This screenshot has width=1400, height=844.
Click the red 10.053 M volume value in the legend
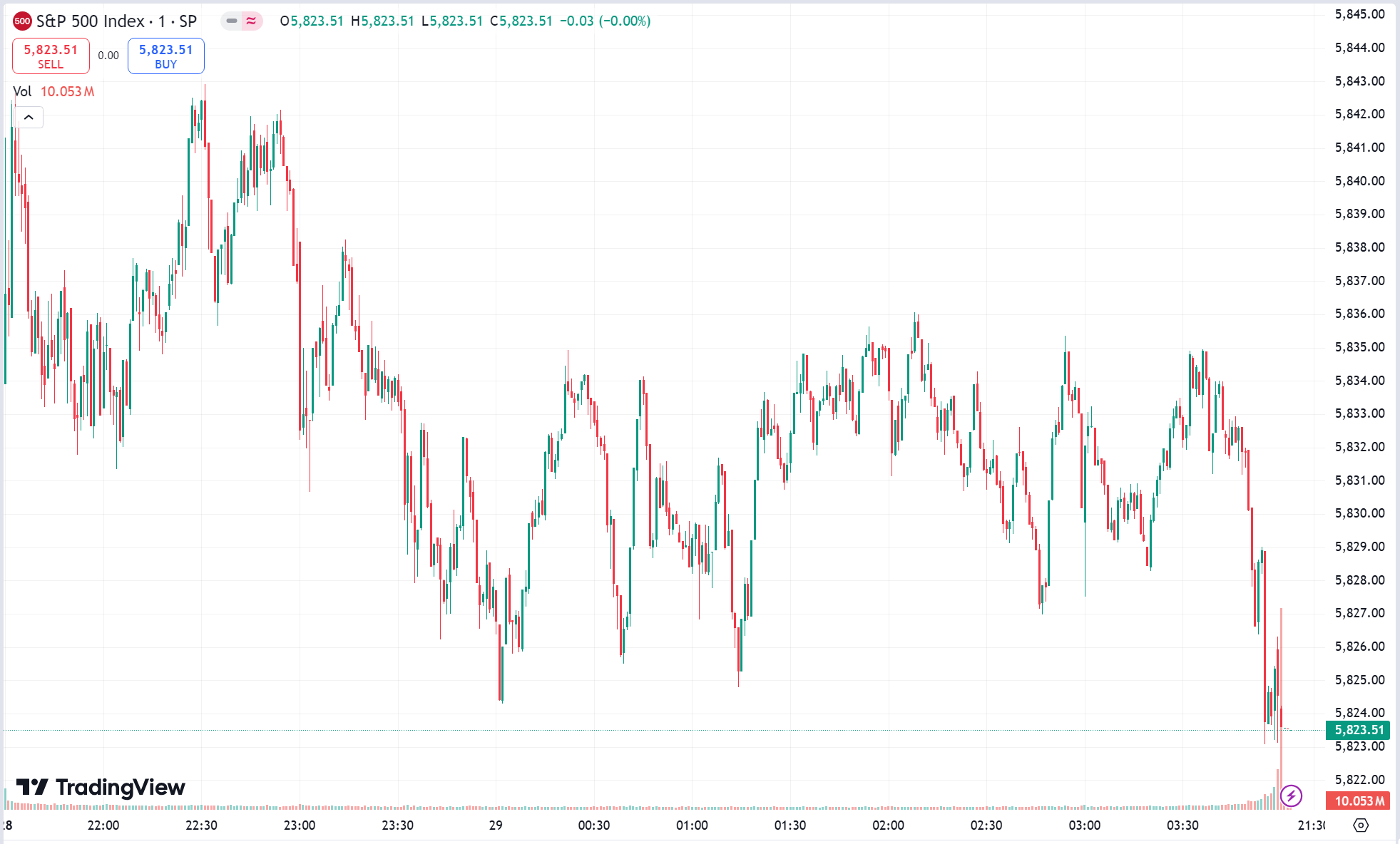point(67,91)
